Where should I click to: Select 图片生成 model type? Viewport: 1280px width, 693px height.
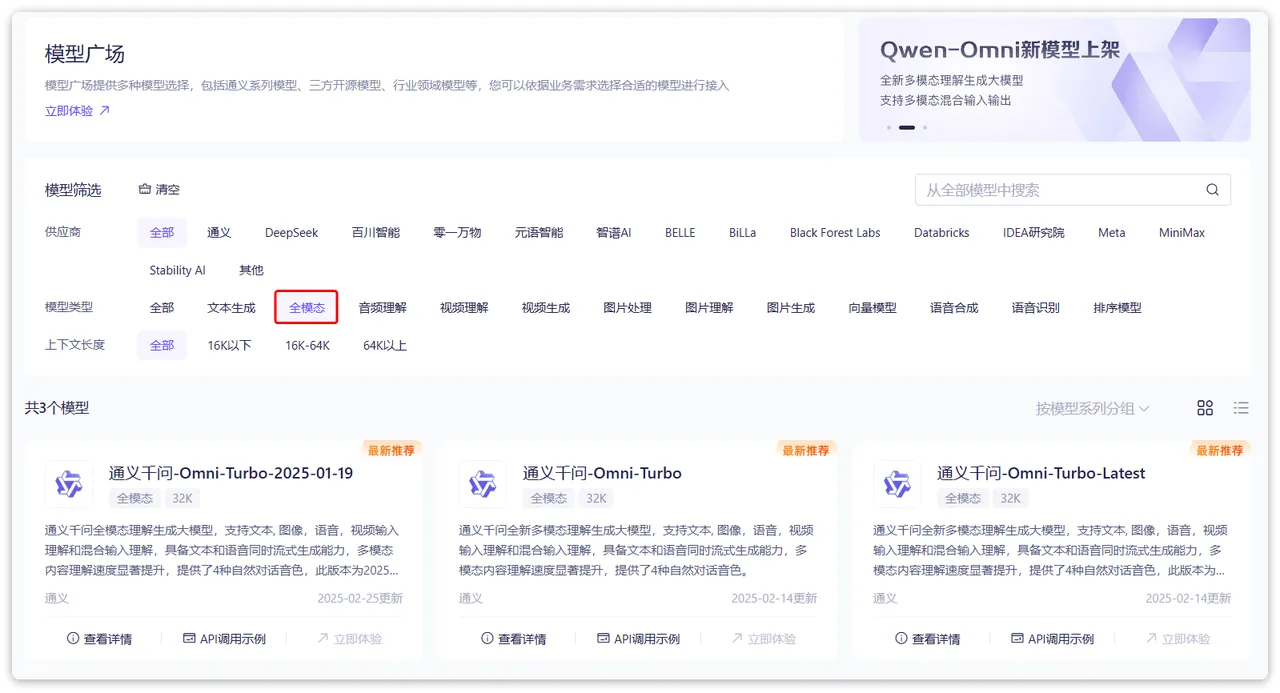pyautogui.click(x=791, y=307)
